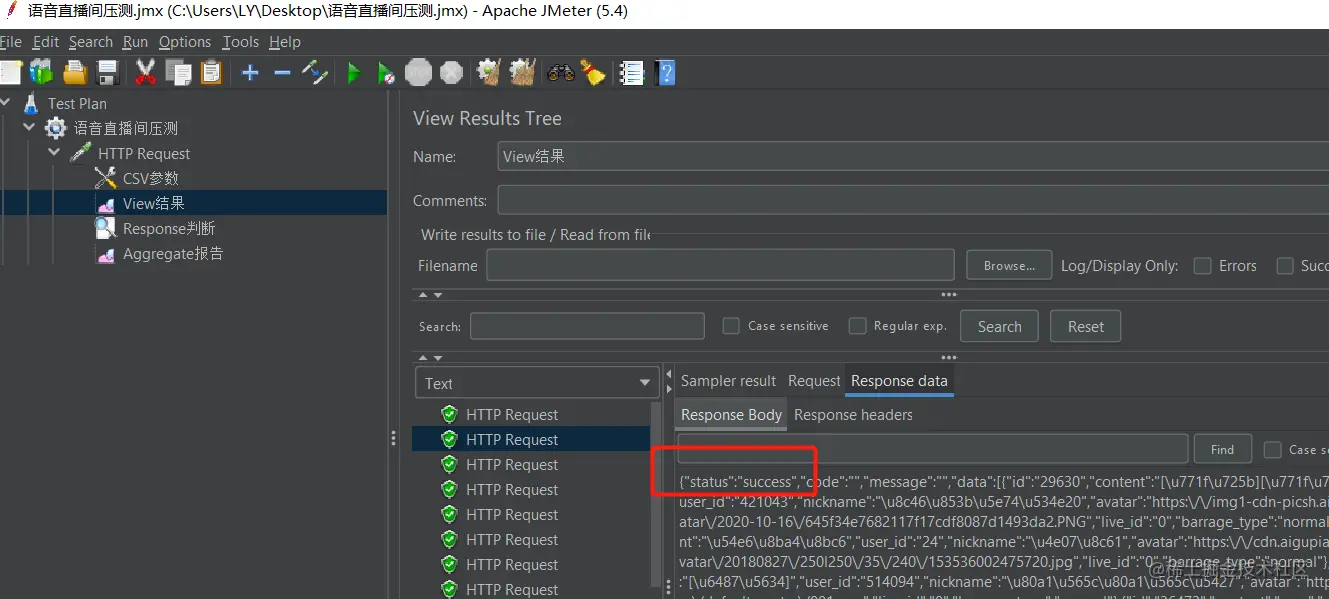
Task: Clear all results with double broom icon
Action: 523,72
